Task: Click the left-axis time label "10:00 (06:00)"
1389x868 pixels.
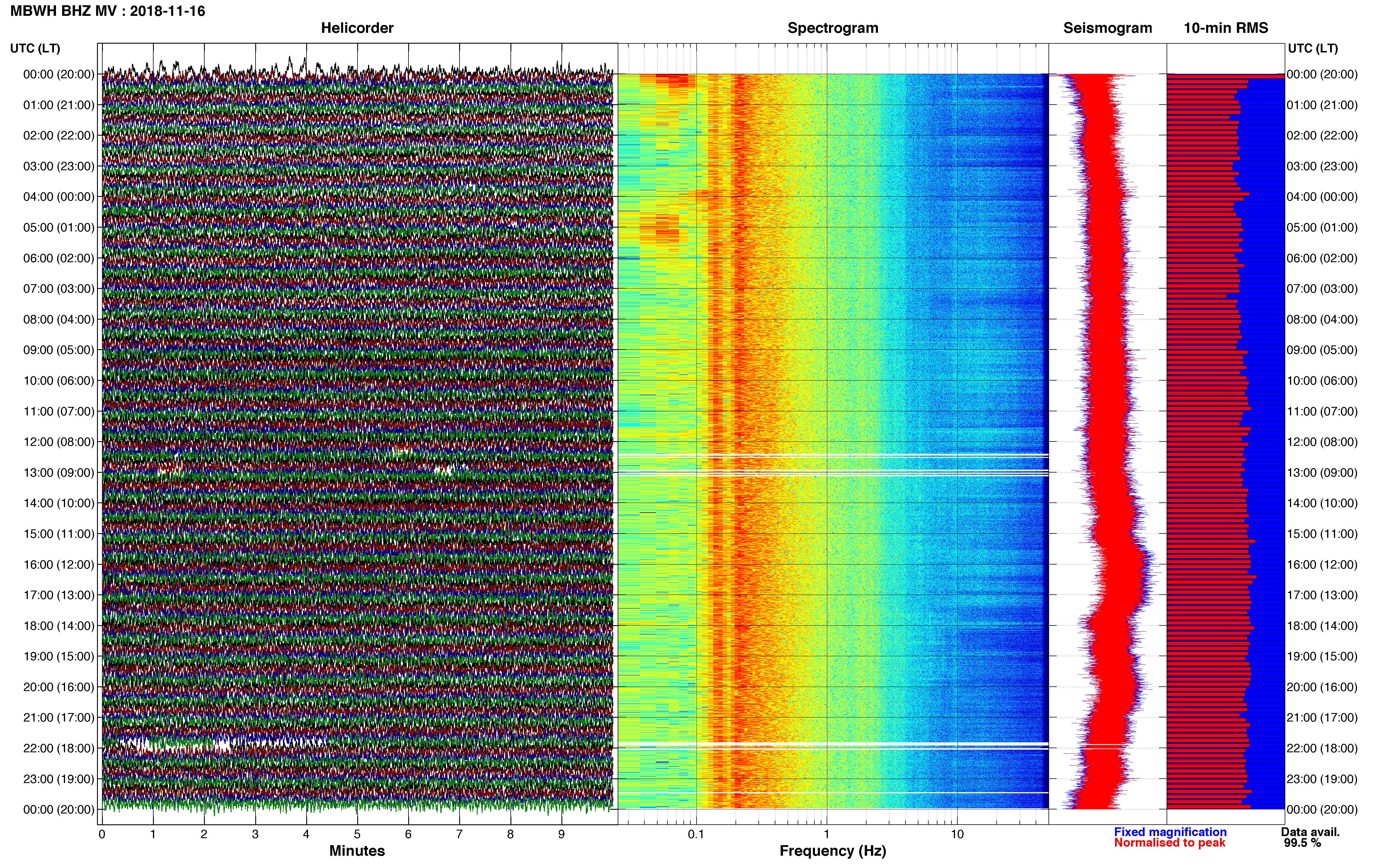Action: click(59, 381)
